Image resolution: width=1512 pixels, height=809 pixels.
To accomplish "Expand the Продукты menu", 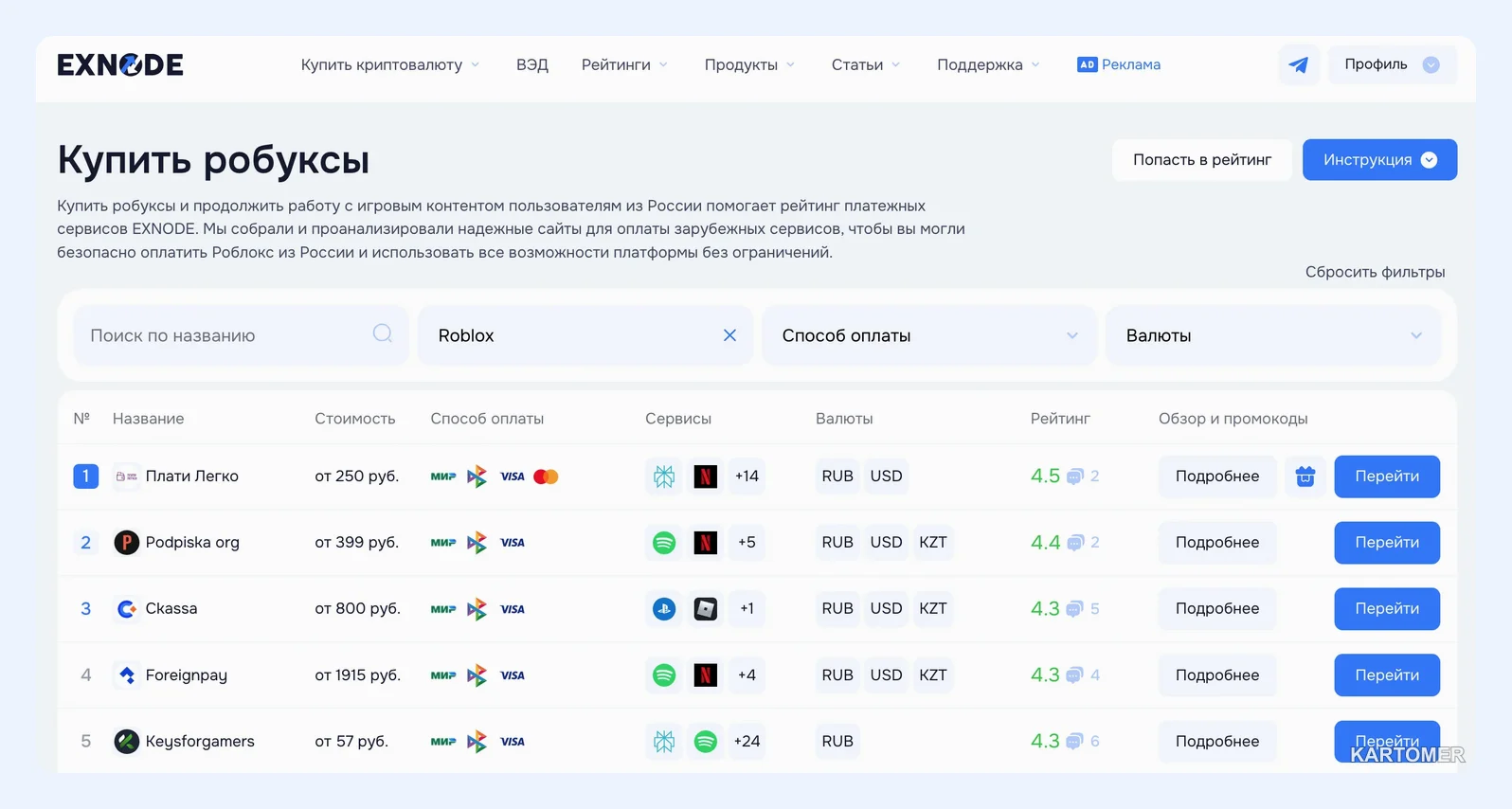I will click(x=749, y=64).
